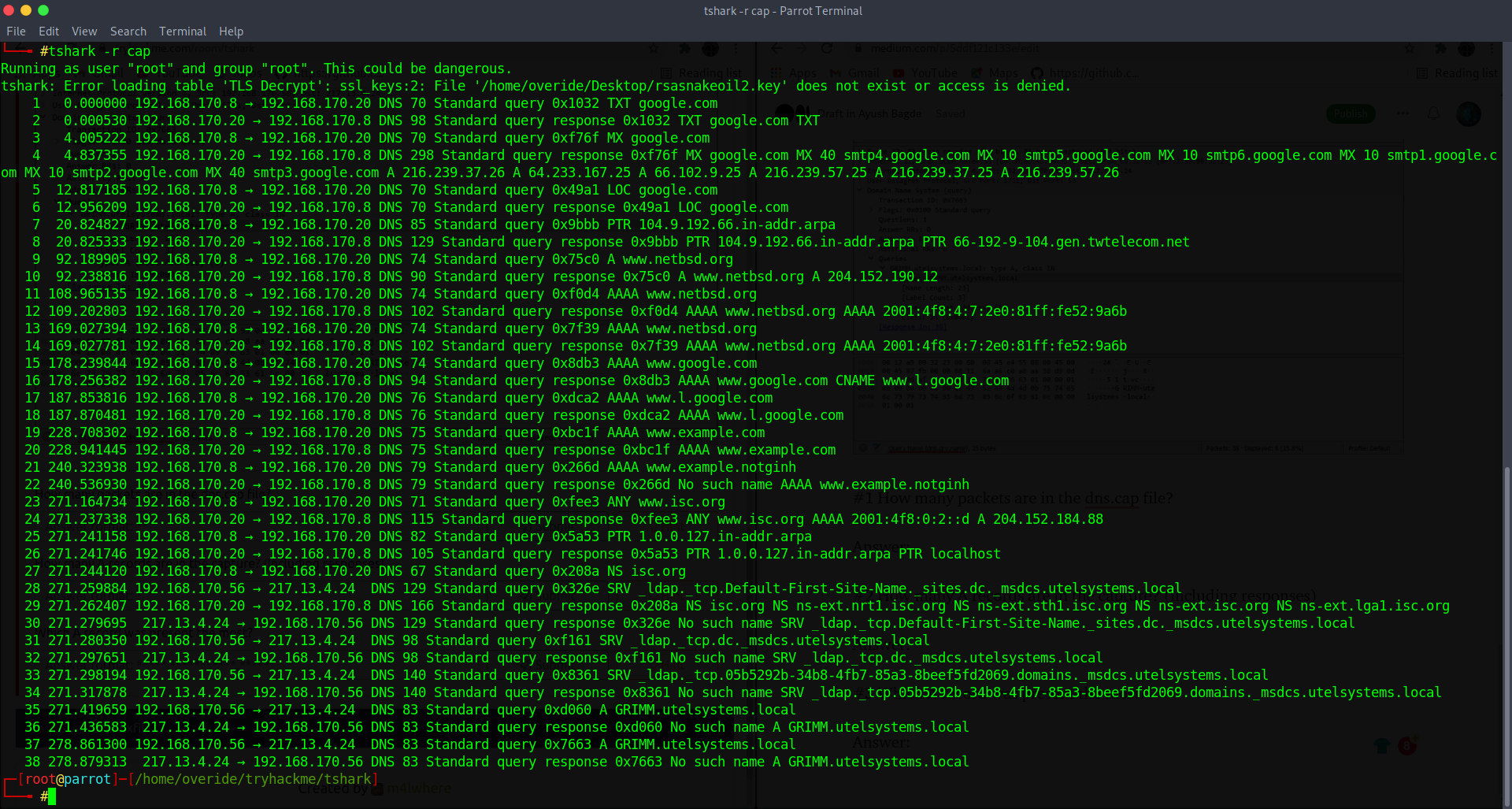This screenshot has width=1512, height=809.
Task: Click the terminal vertical scrollbar thumb
Action: [1507, 636]
